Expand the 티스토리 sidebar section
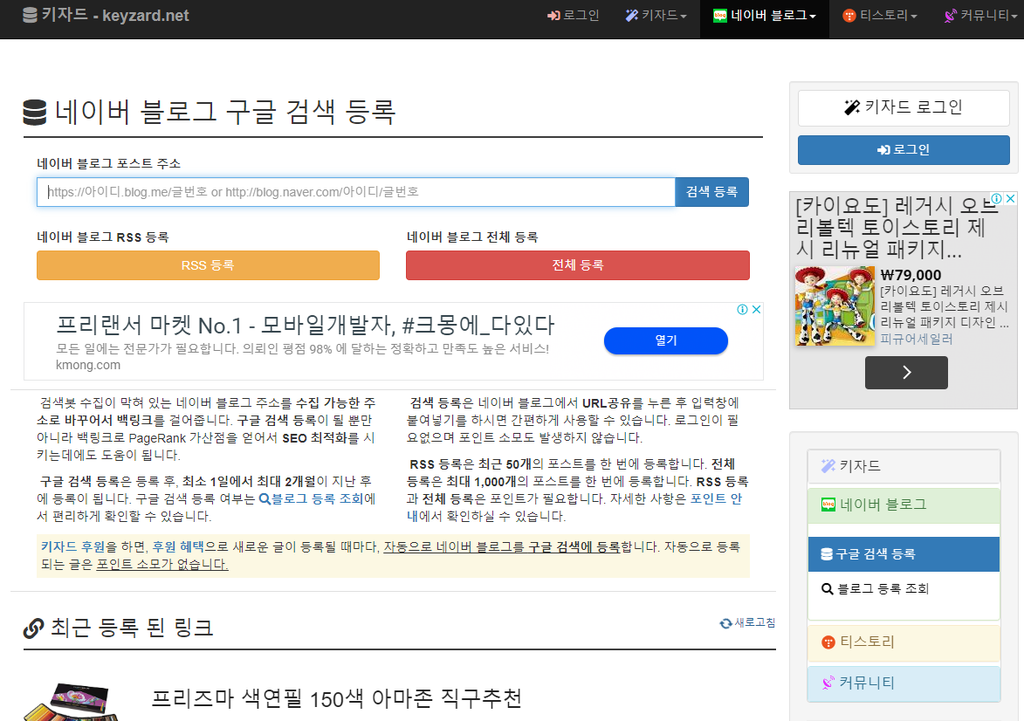1024x721 pixels. tap(904, 643)
